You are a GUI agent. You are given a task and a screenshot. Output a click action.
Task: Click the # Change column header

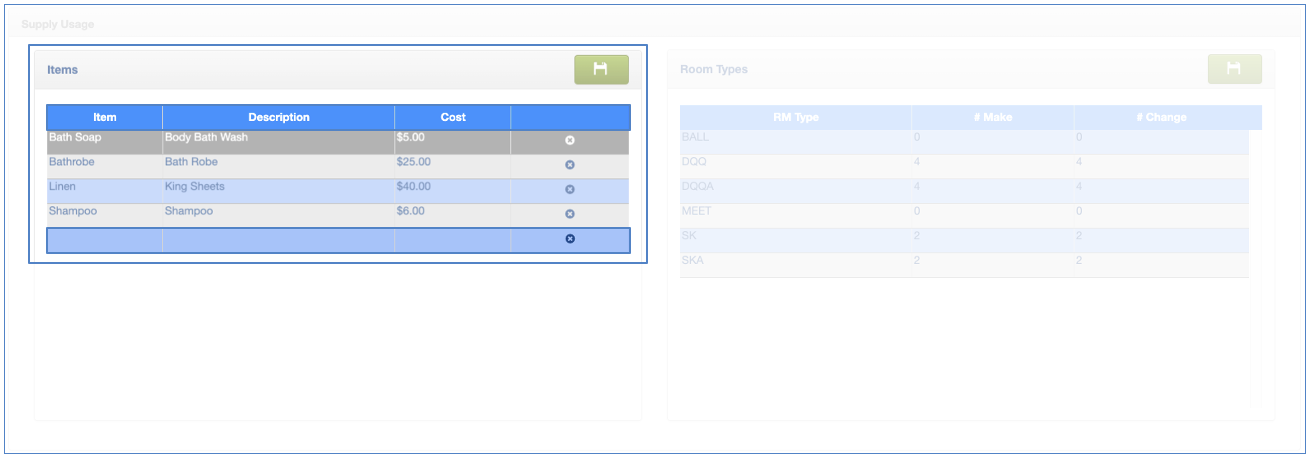tap(1161, 117)
